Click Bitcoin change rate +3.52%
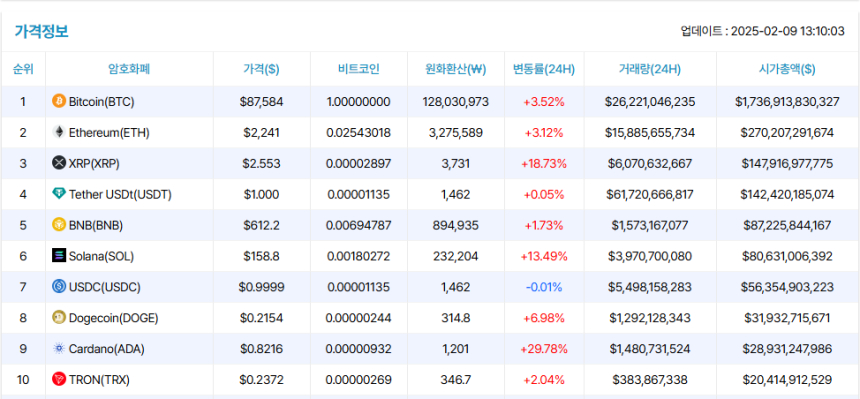This screenshot has width=860, height=399. (x=544, y=102)
